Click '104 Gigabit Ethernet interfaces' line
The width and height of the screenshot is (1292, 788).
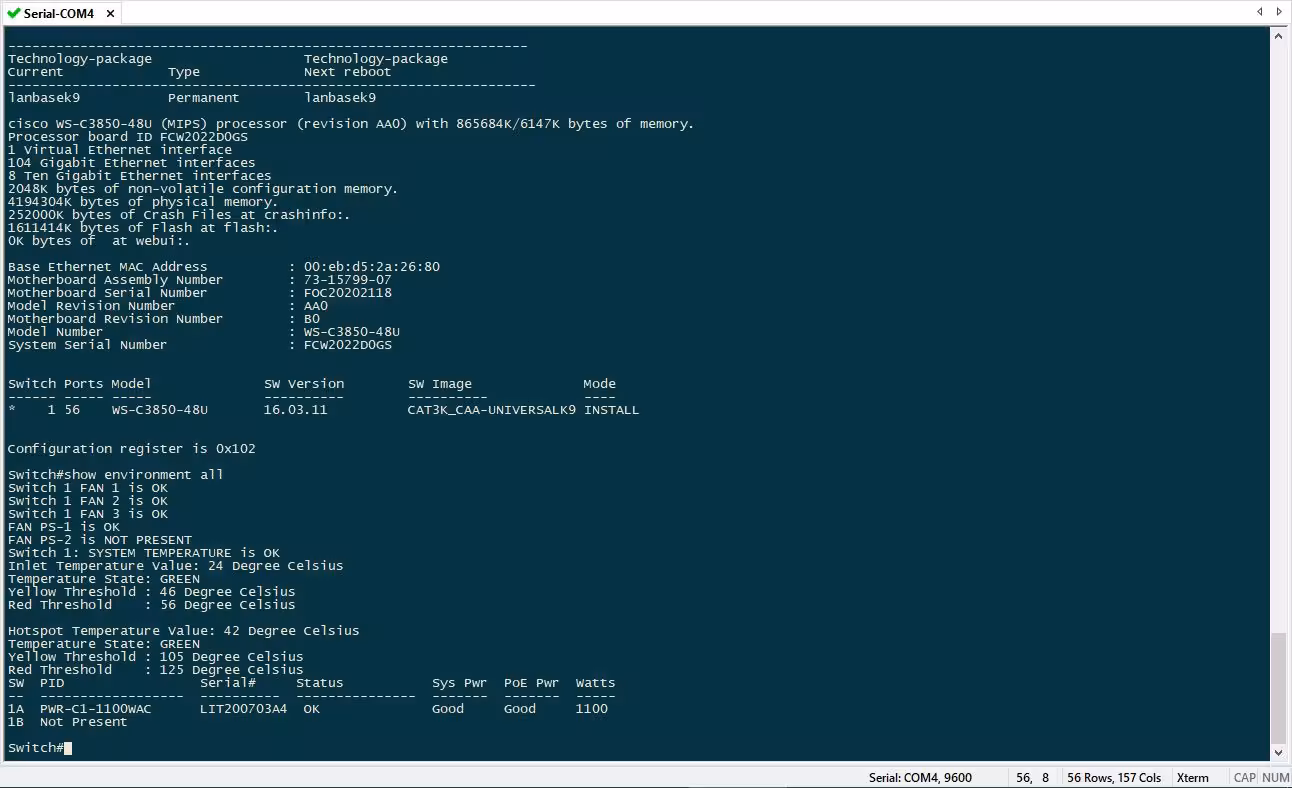coord(132,163)
